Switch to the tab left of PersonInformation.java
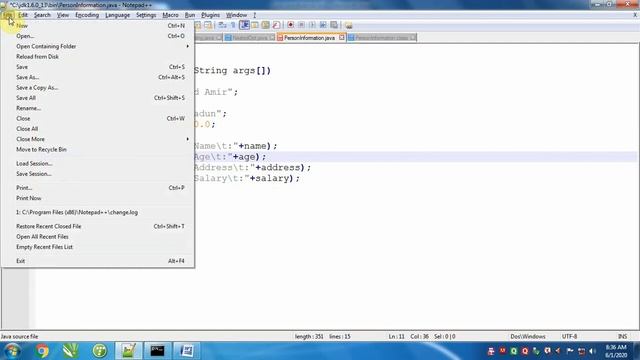 250,38
